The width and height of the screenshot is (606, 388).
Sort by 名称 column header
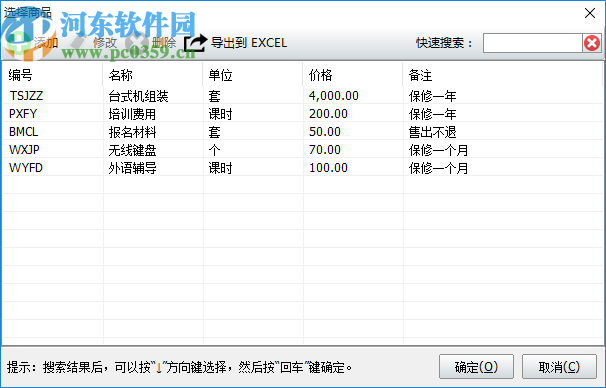tap(153, 75)
